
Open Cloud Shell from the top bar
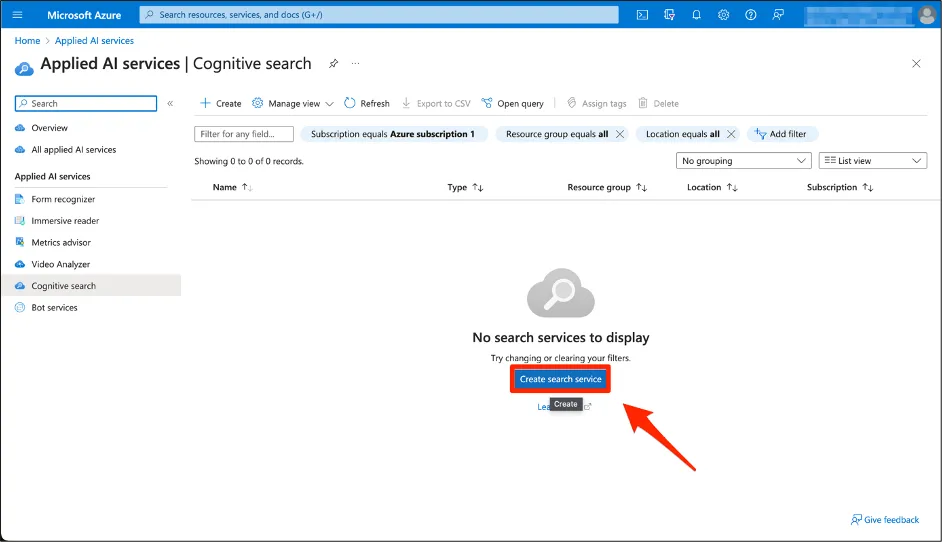tap(642, 14)
